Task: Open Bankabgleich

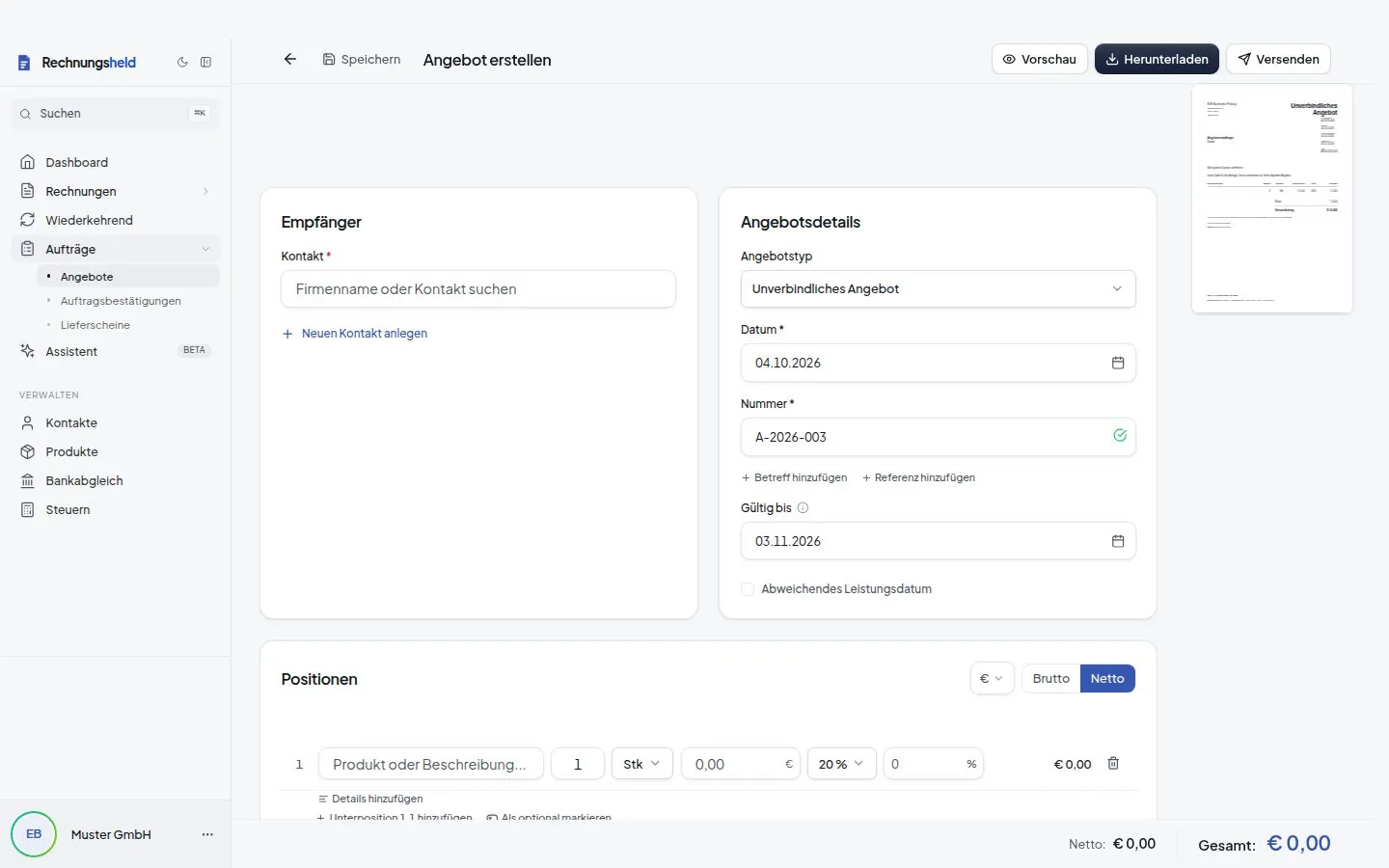Action: pos(116,480)
